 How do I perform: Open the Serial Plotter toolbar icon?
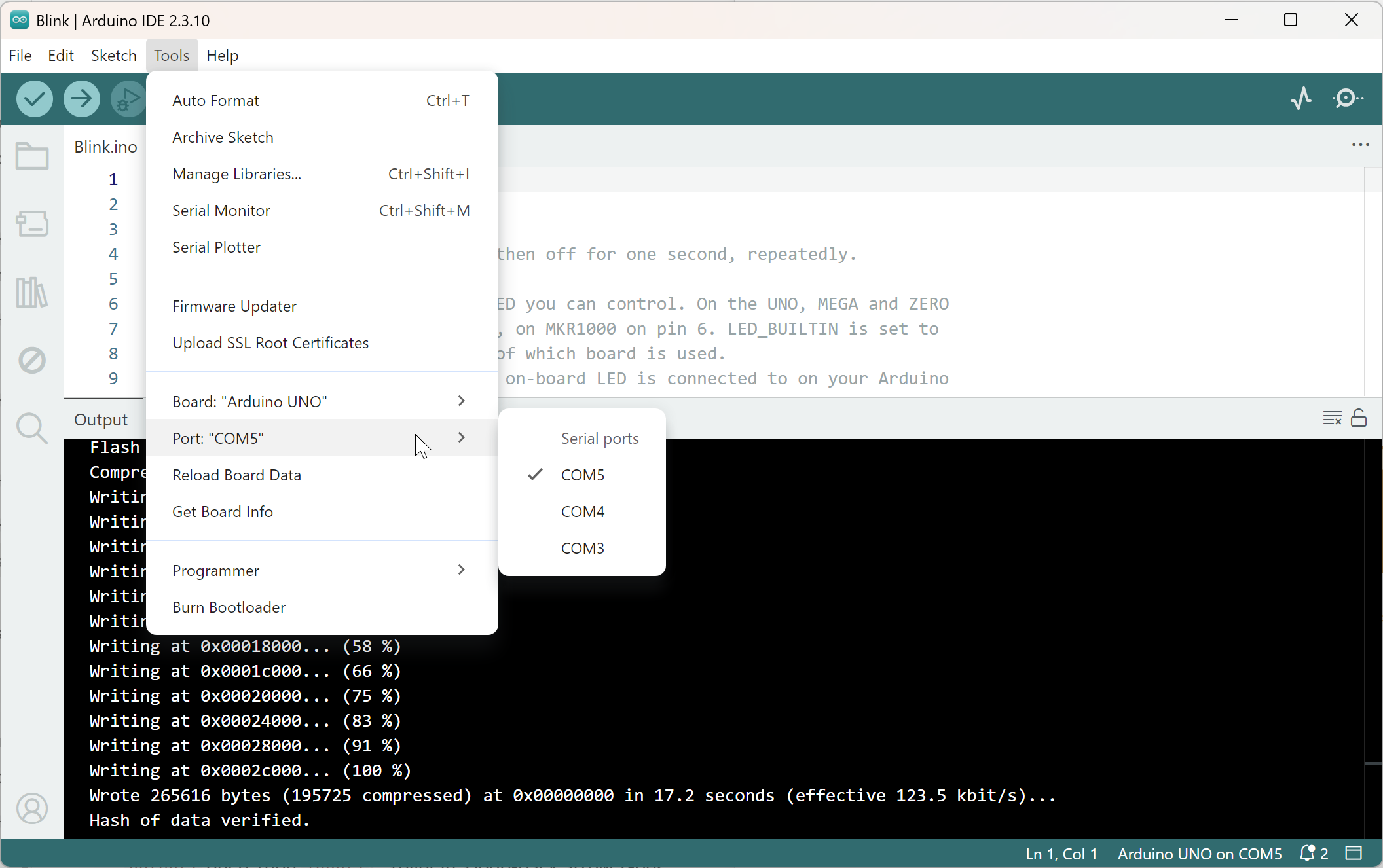coord(1302,99)
